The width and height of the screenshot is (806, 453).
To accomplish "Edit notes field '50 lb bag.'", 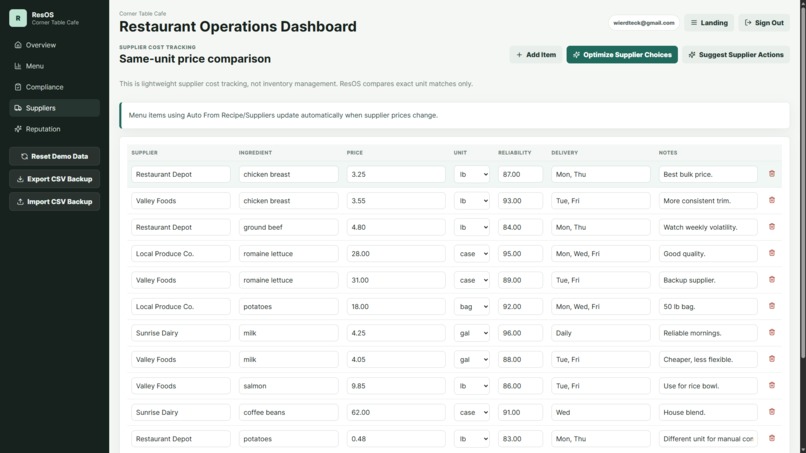I will pyautogui.click(x=708, y=306).
